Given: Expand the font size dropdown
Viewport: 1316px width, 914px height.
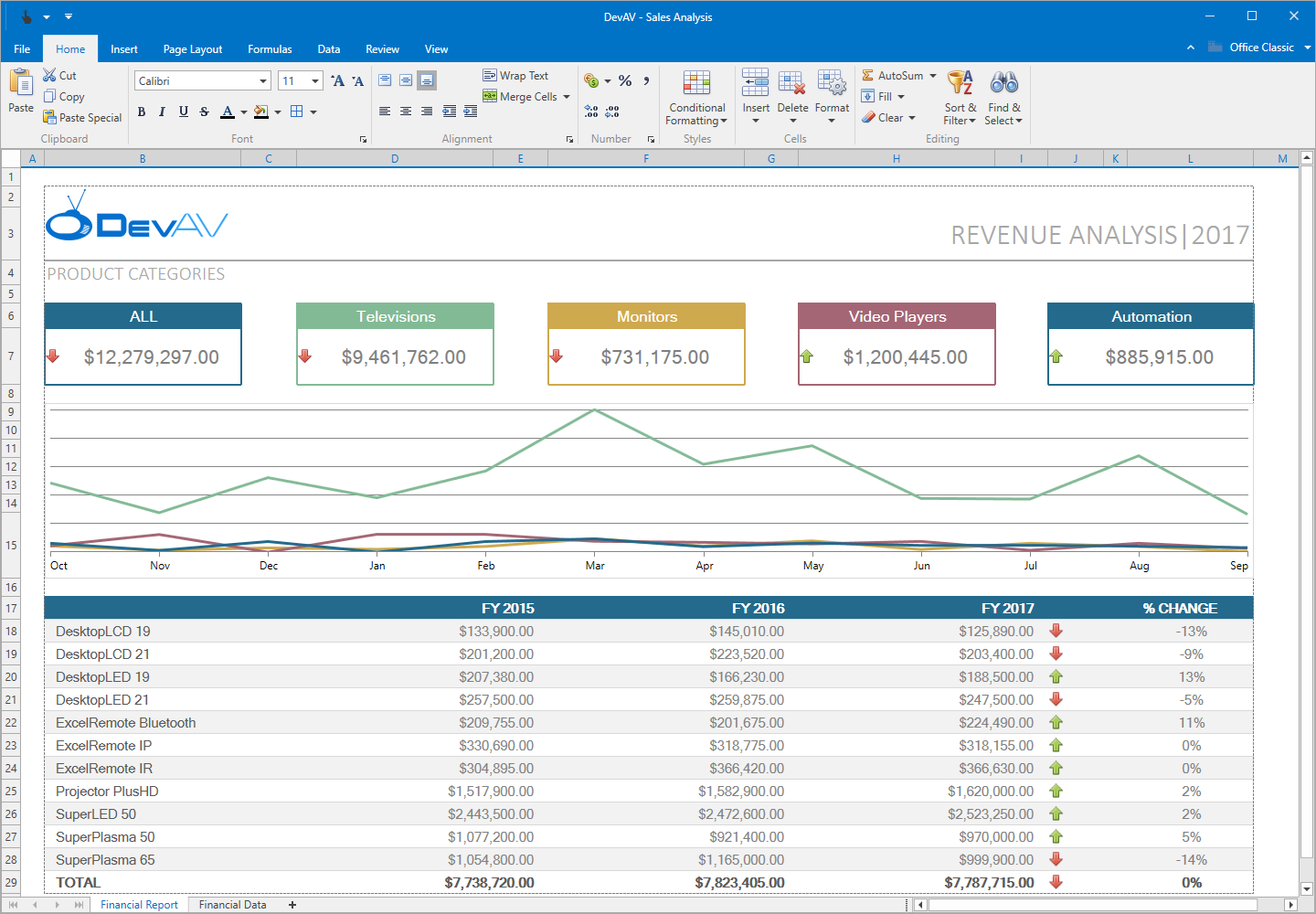Looking at the screenshot, I should coord(315,81).
